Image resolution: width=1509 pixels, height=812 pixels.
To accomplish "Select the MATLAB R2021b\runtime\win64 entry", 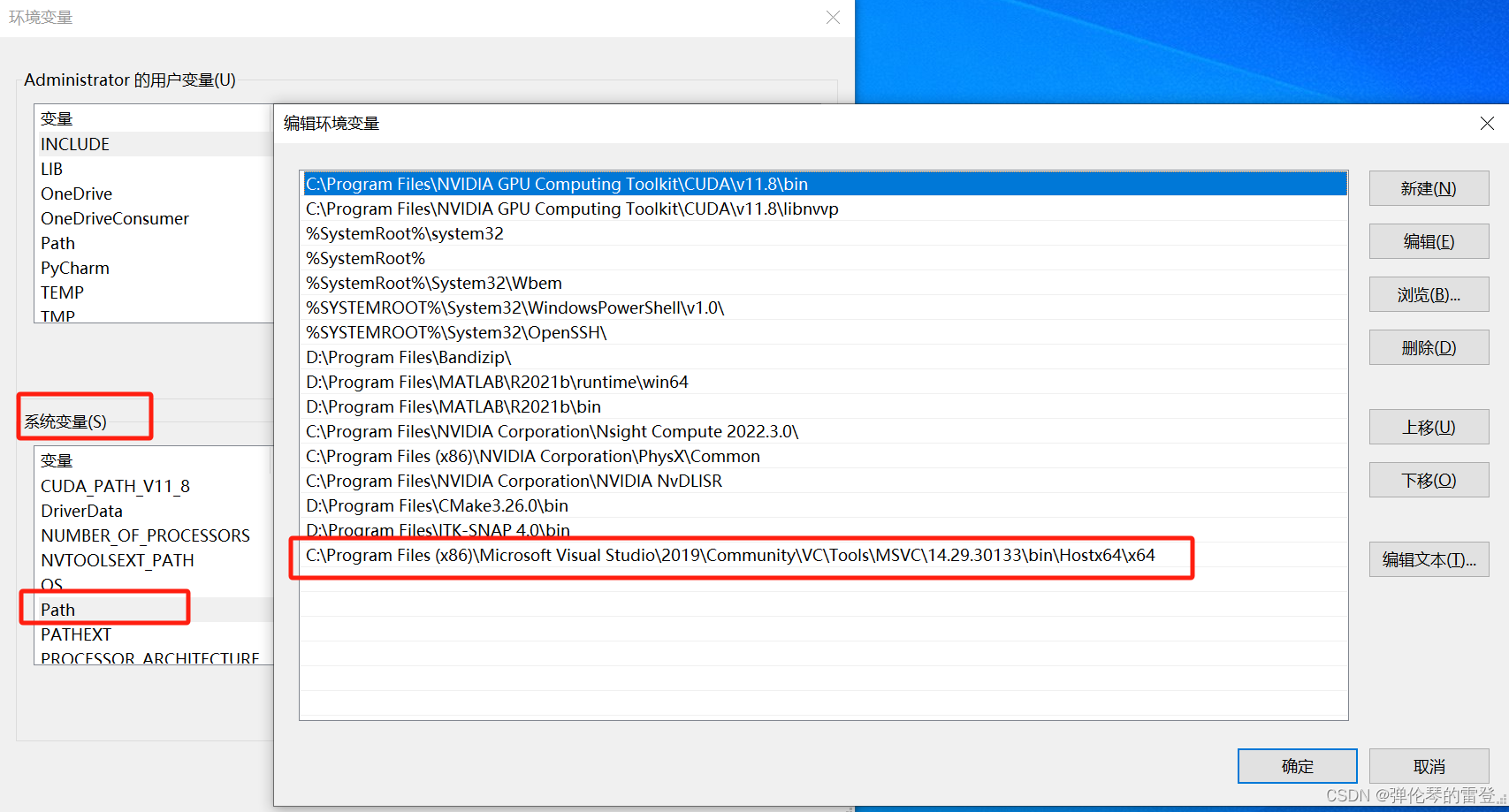I will (825, 382).
